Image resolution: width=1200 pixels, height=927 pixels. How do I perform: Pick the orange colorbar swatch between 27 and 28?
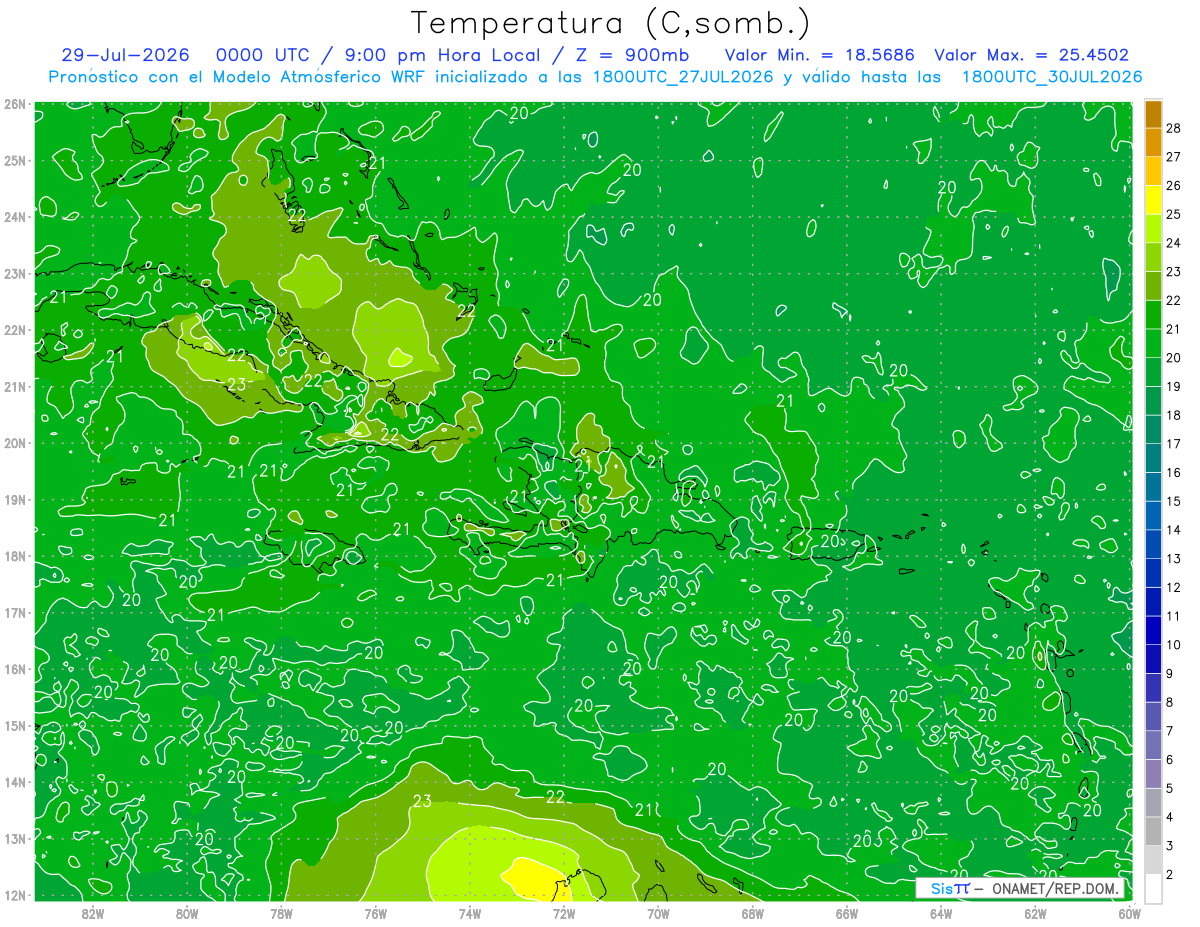click(1153, 143)
